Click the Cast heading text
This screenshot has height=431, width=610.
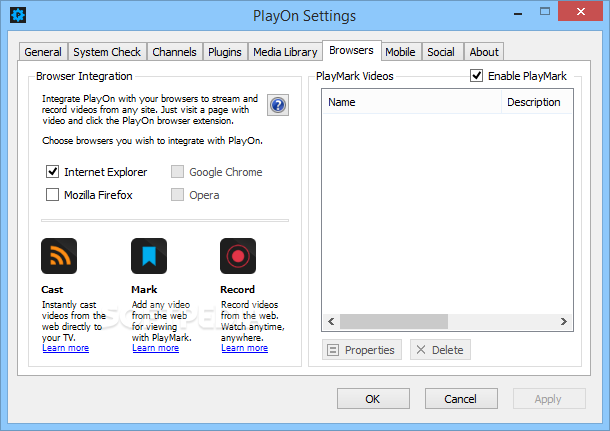[x=52, y=290]
